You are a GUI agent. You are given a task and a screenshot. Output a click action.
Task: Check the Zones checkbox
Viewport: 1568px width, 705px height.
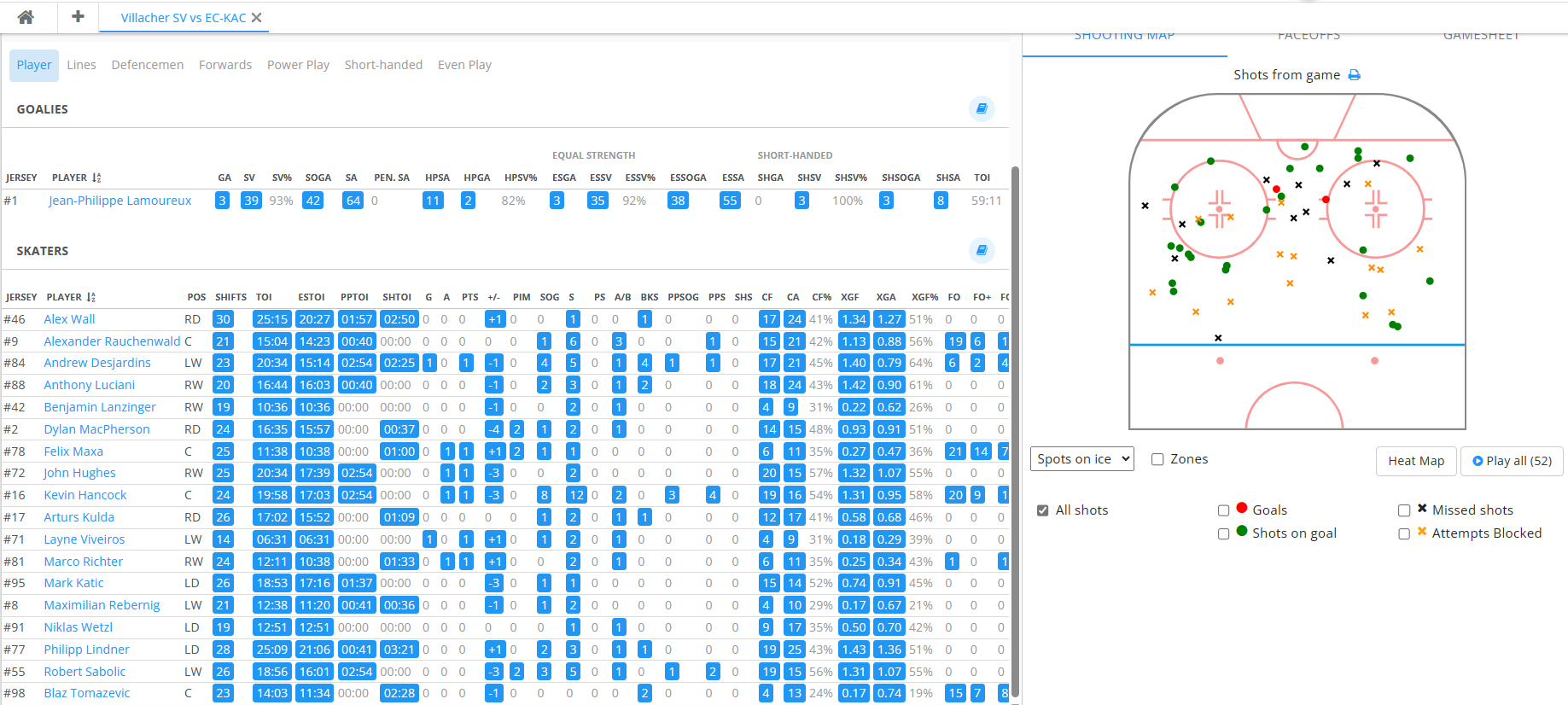1157,459
